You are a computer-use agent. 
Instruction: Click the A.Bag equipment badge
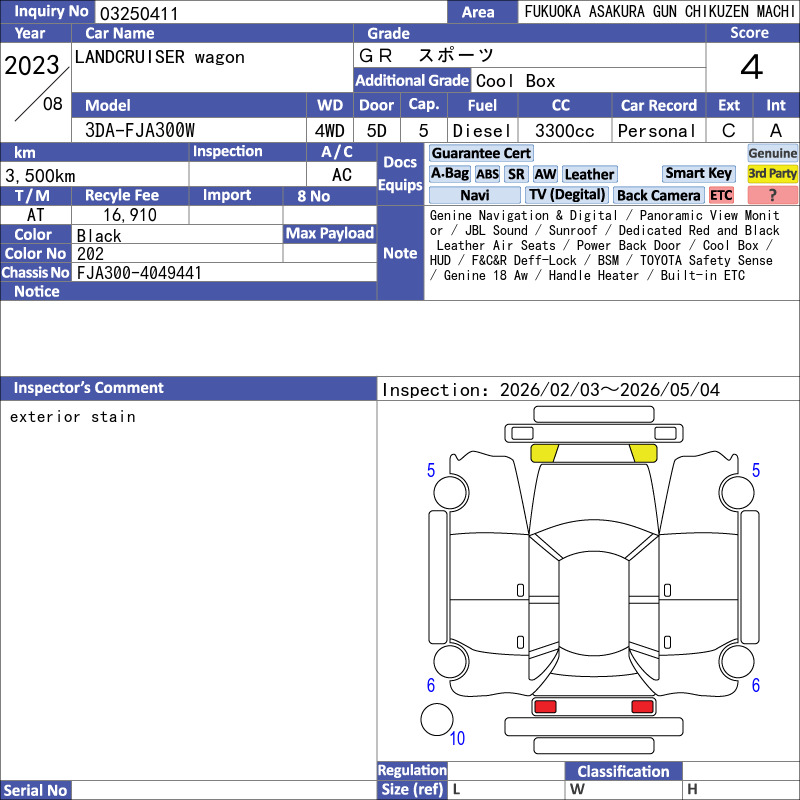449,174
